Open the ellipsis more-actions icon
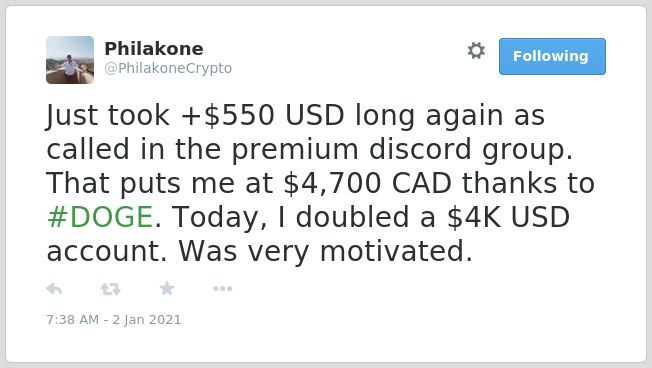The height and width of the screenshot is (368, 652). tap(222, 289)
